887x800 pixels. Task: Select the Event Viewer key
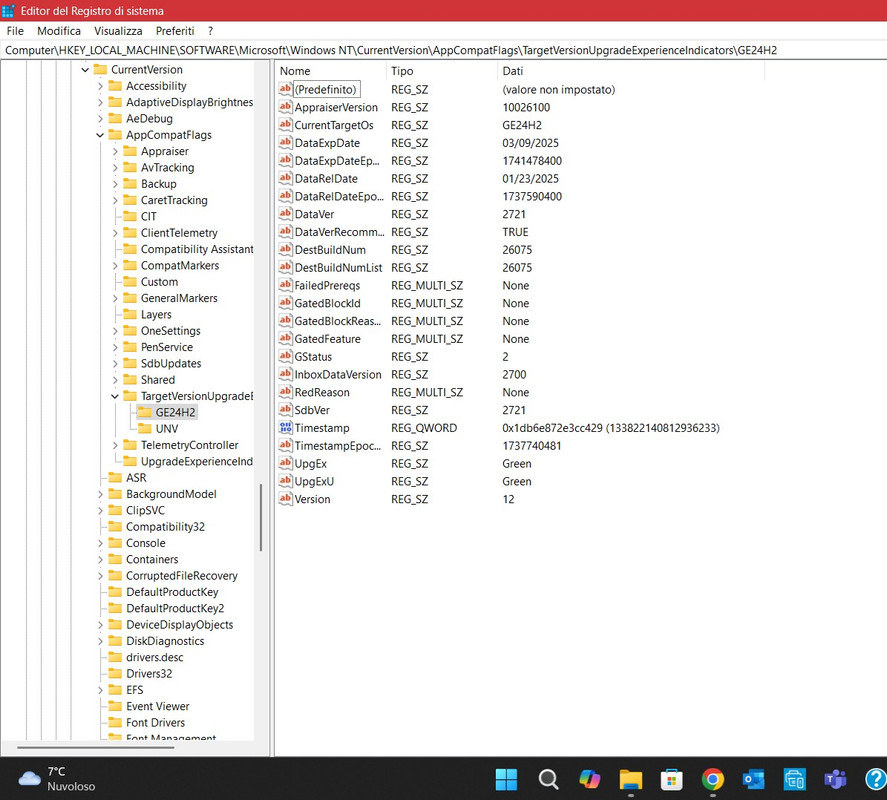coord(157,706)
